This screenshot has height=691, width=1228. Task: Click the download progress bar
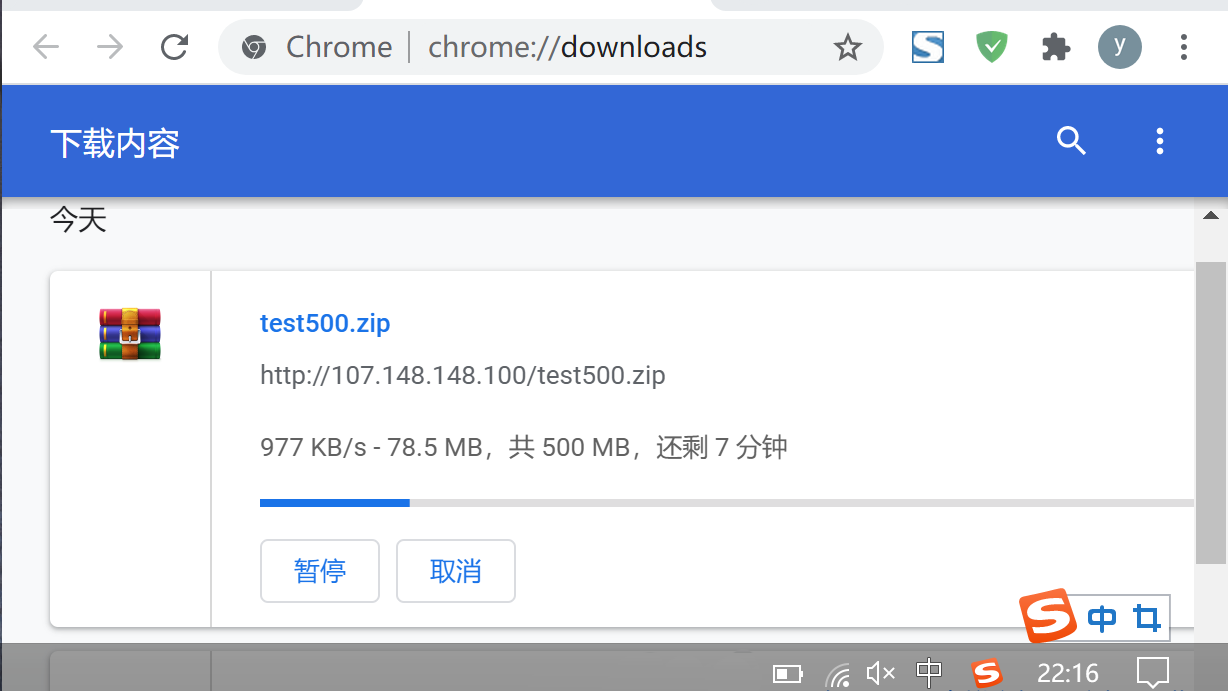[x=727, y=503]
